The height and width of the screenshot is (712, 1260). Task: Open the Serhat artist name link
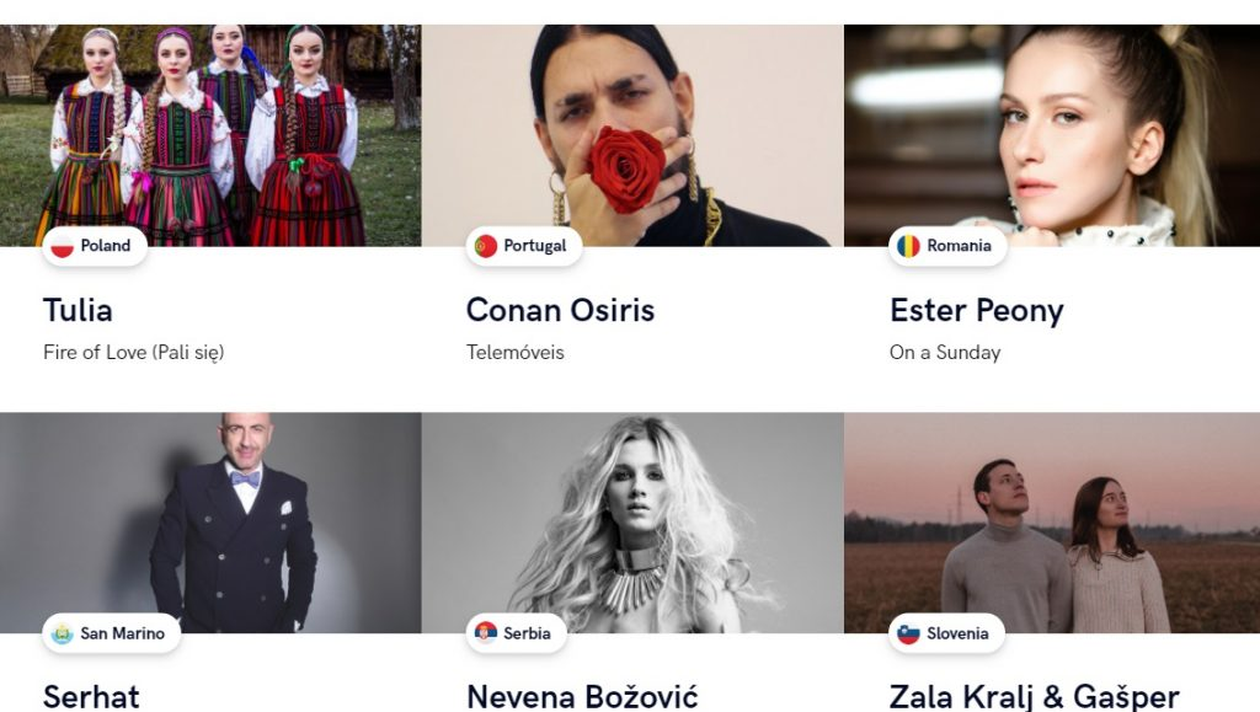click(x=91, y=697)
